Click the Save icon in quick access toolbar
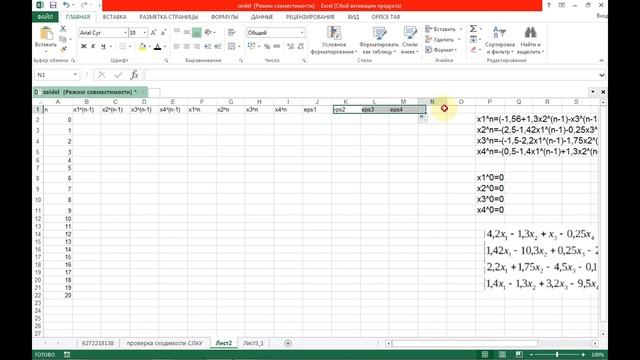640x360 pixels. click(53, 5)
